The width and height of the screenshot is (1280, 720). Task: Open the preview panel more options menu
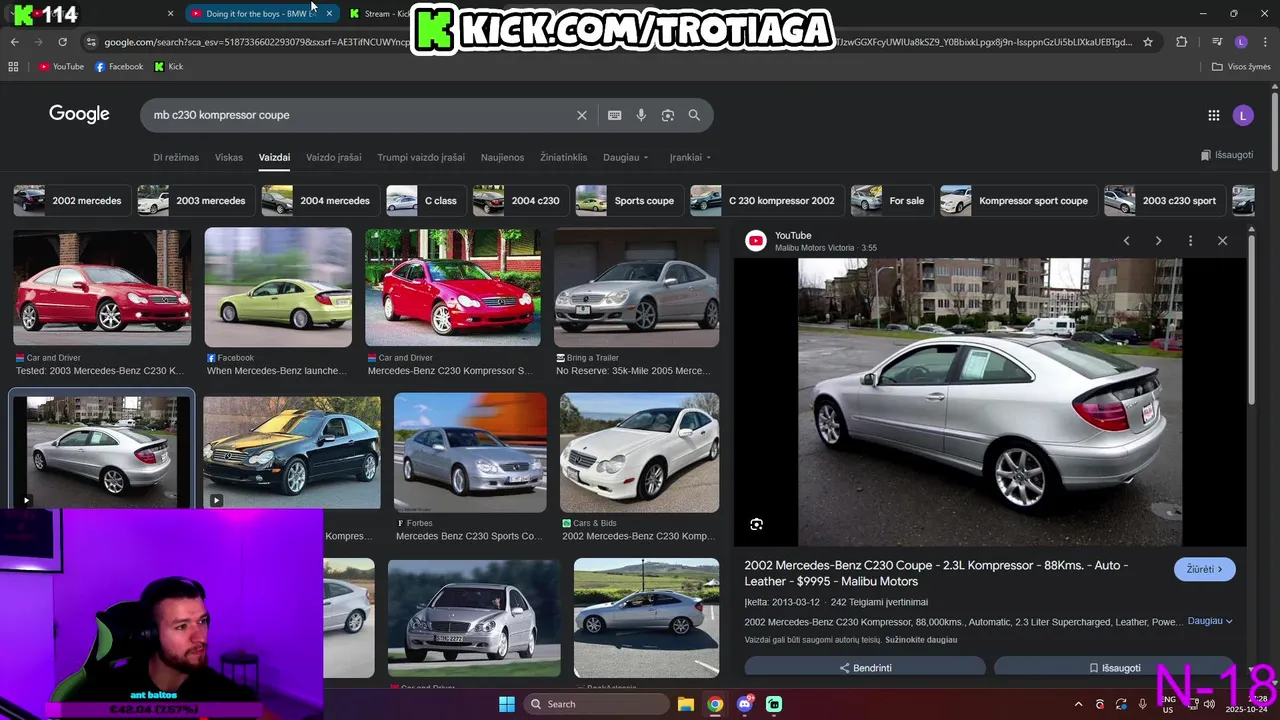pyautogui.click(x=1190, y=241)
